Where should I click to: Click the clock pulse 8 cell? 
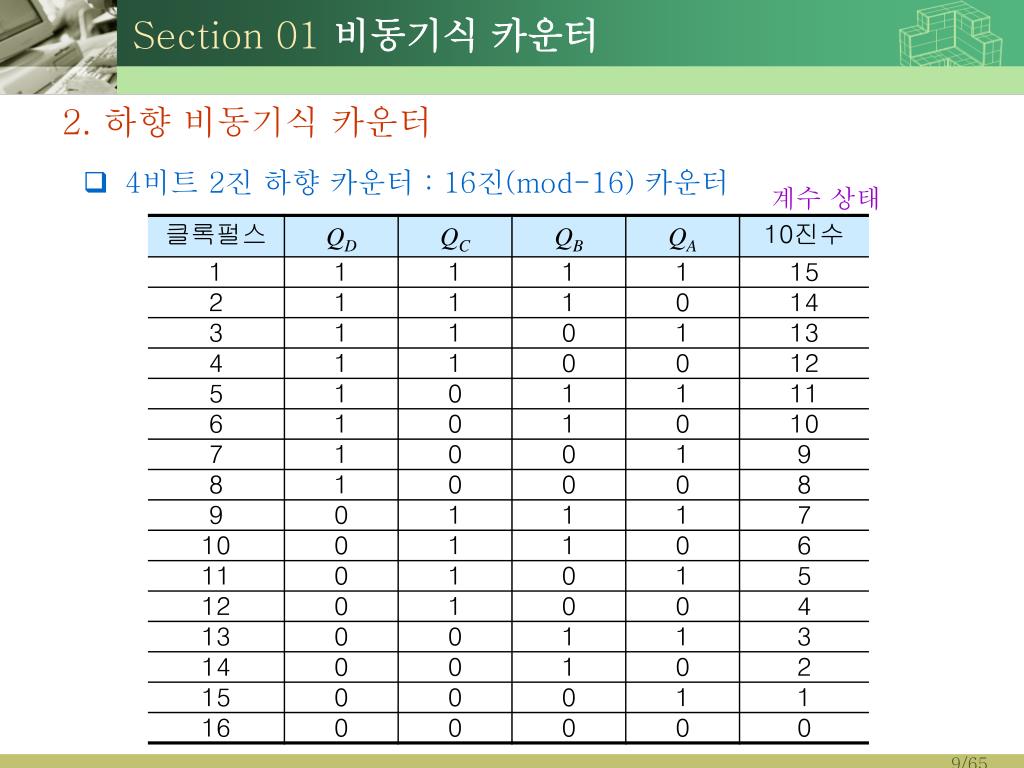[x=216, y=485]
